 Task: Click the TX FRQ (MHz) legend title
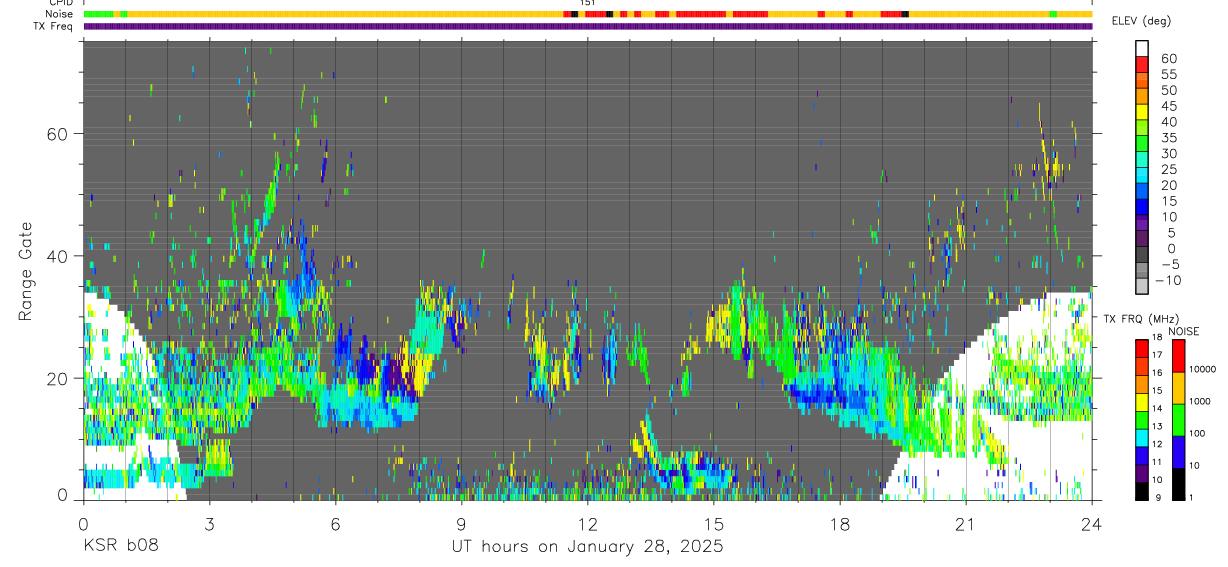tap(1143, 319)
